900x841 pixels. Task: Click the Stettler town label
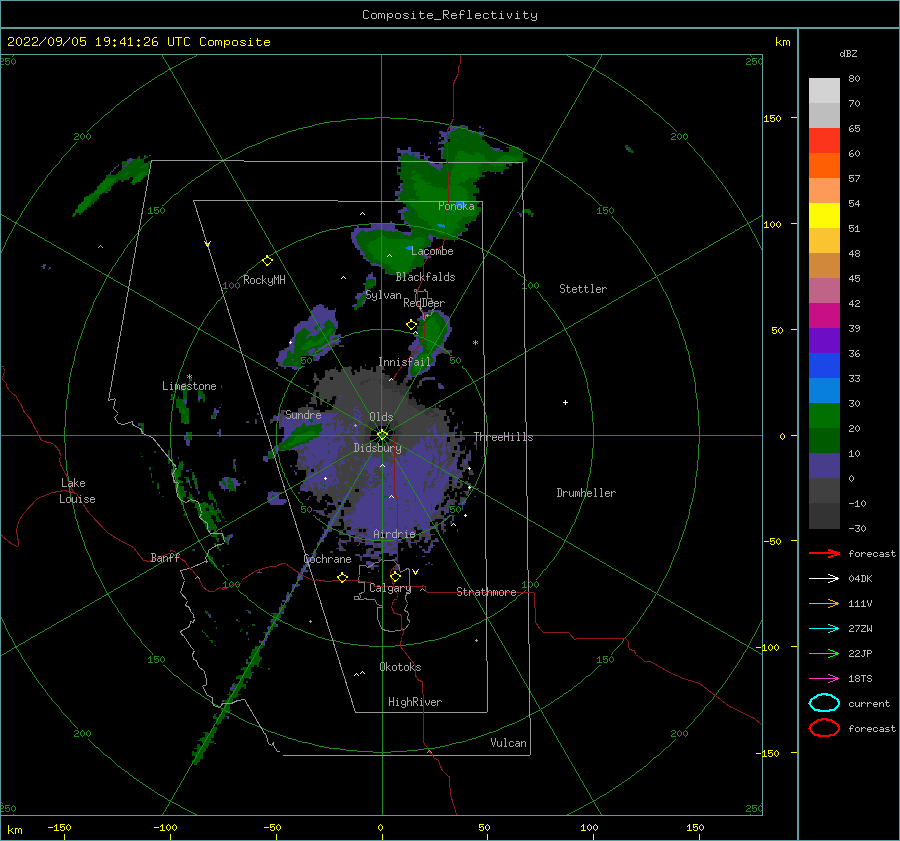click(x=583, y=289)
